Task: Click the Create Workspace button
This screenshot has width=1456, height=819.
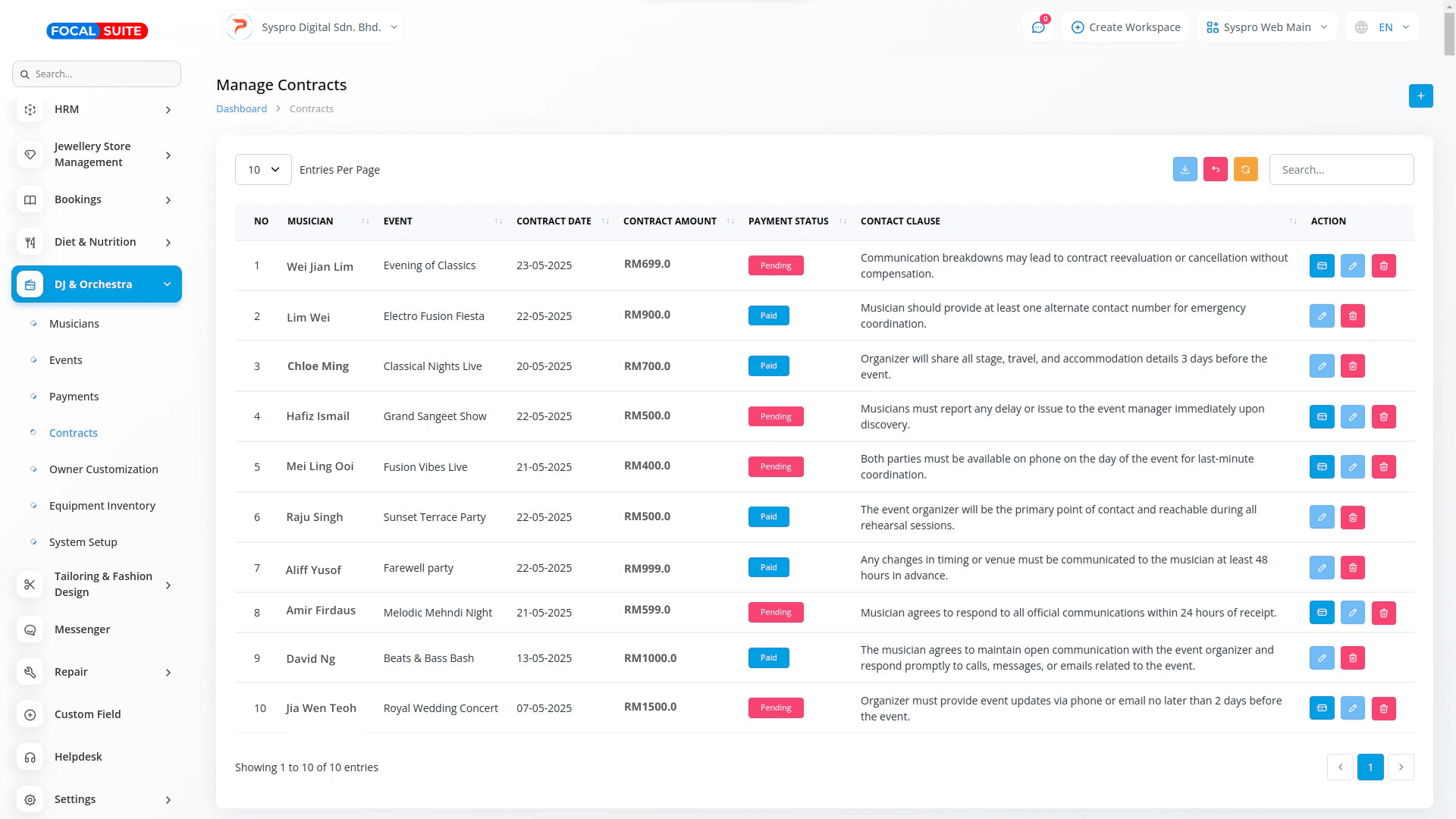Action: [x=1125, y=27]
